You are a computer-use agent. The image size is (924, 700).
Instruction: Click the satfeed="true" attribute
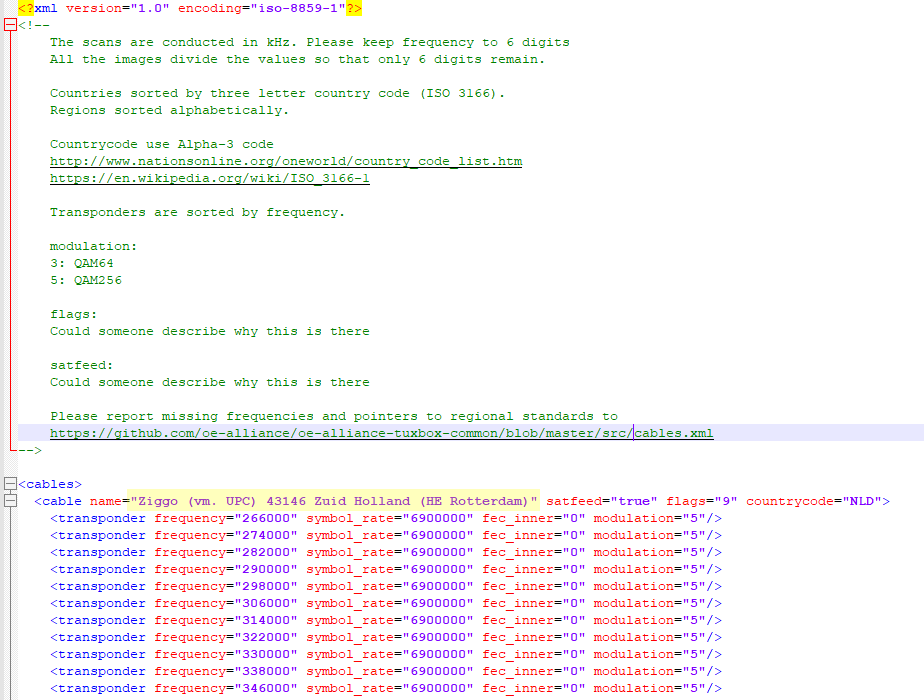[602, 501]
